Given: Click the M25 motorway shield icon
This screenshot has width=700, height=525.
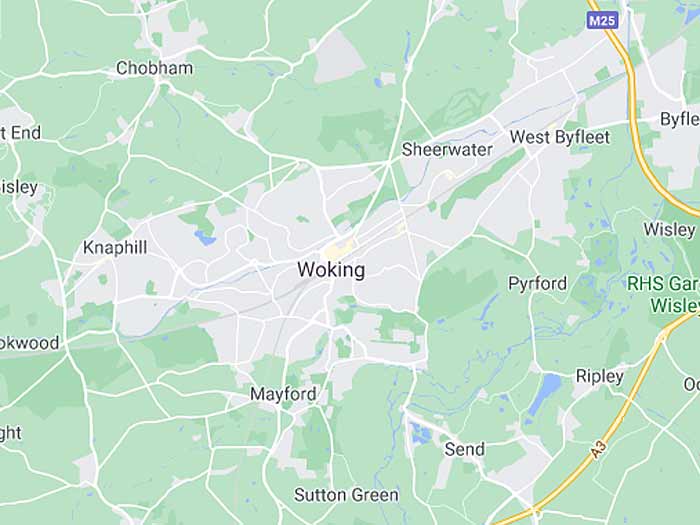Looking at the screenshot, I should click(603, 20).
